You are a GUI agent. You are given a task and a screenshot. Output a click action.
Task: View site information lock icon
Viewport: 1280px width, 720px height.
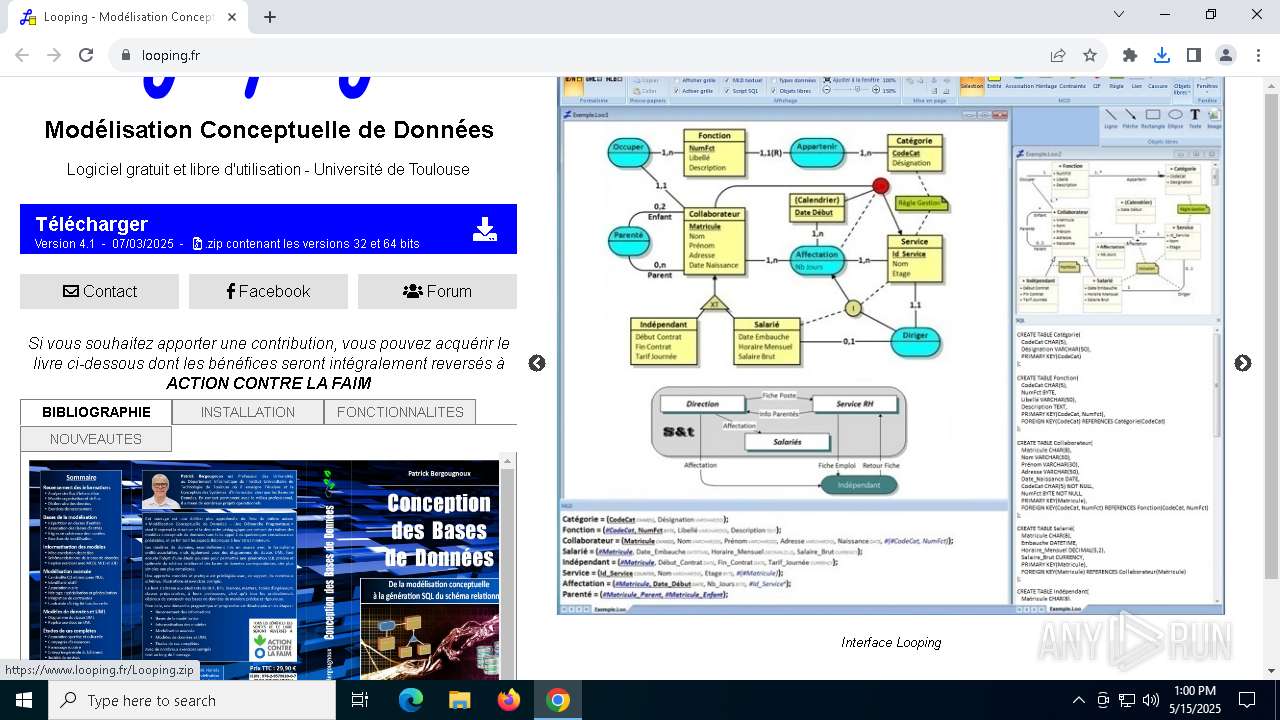coord(126,56)
